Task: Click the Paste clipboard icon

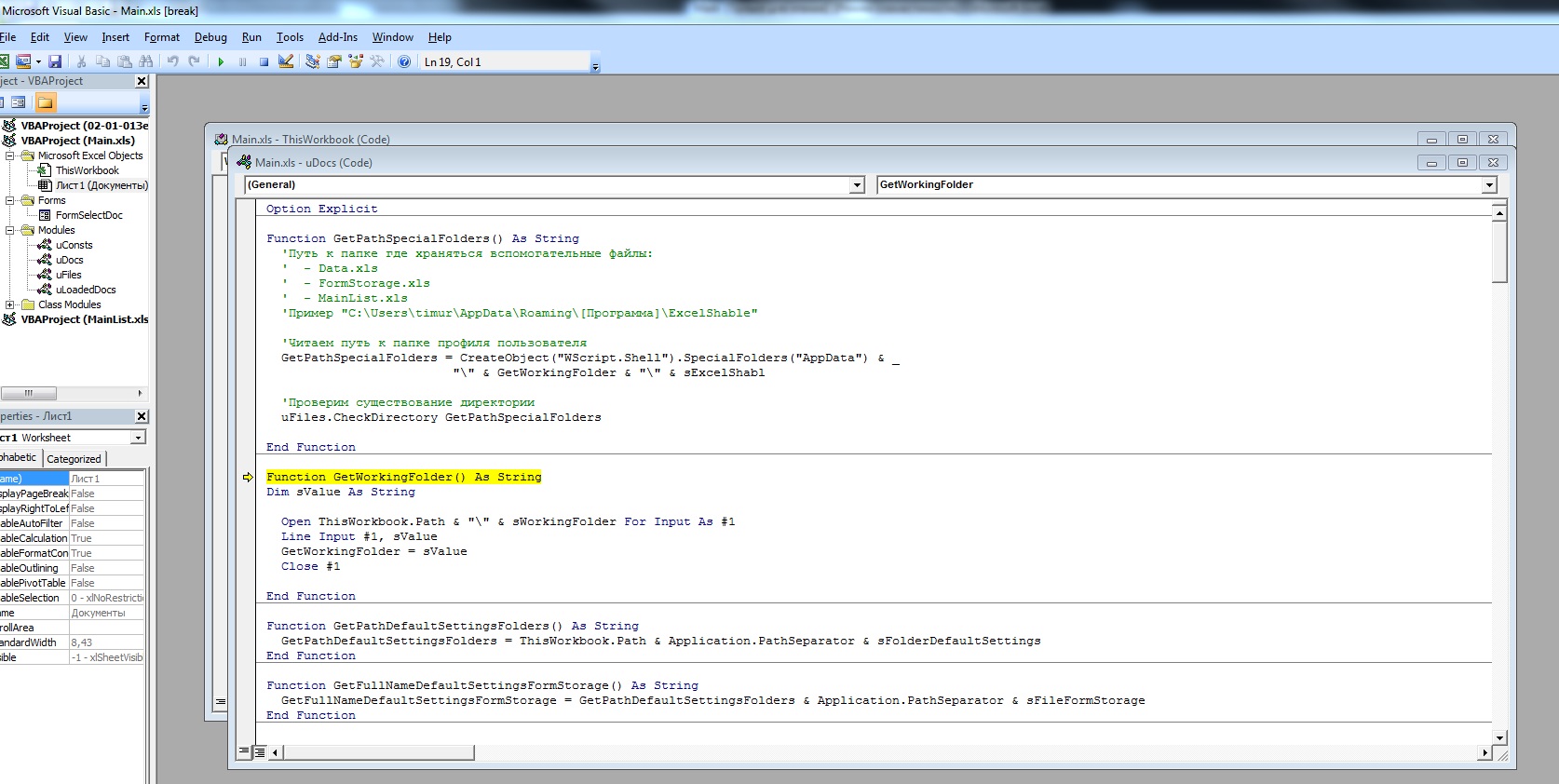Action: pyautogui.click(x=124, y=61)
